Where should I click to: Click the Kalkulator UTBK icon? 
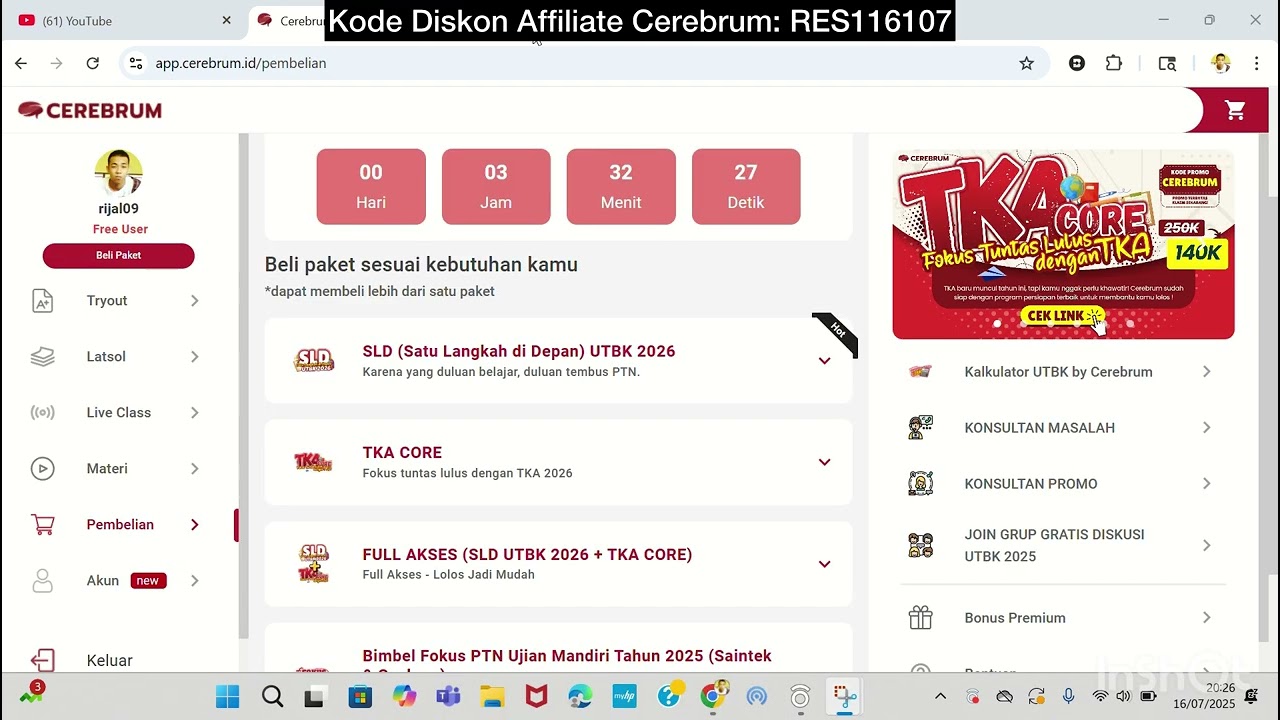pyautogui.click(x=920, y=372)
